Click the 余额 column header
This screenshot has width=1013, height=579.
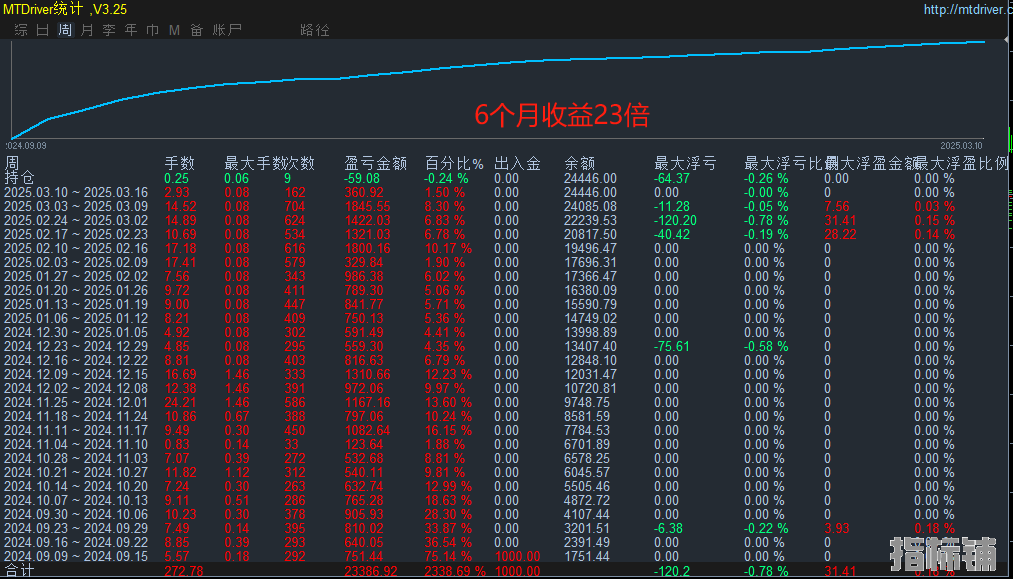[x=580, y=163]
